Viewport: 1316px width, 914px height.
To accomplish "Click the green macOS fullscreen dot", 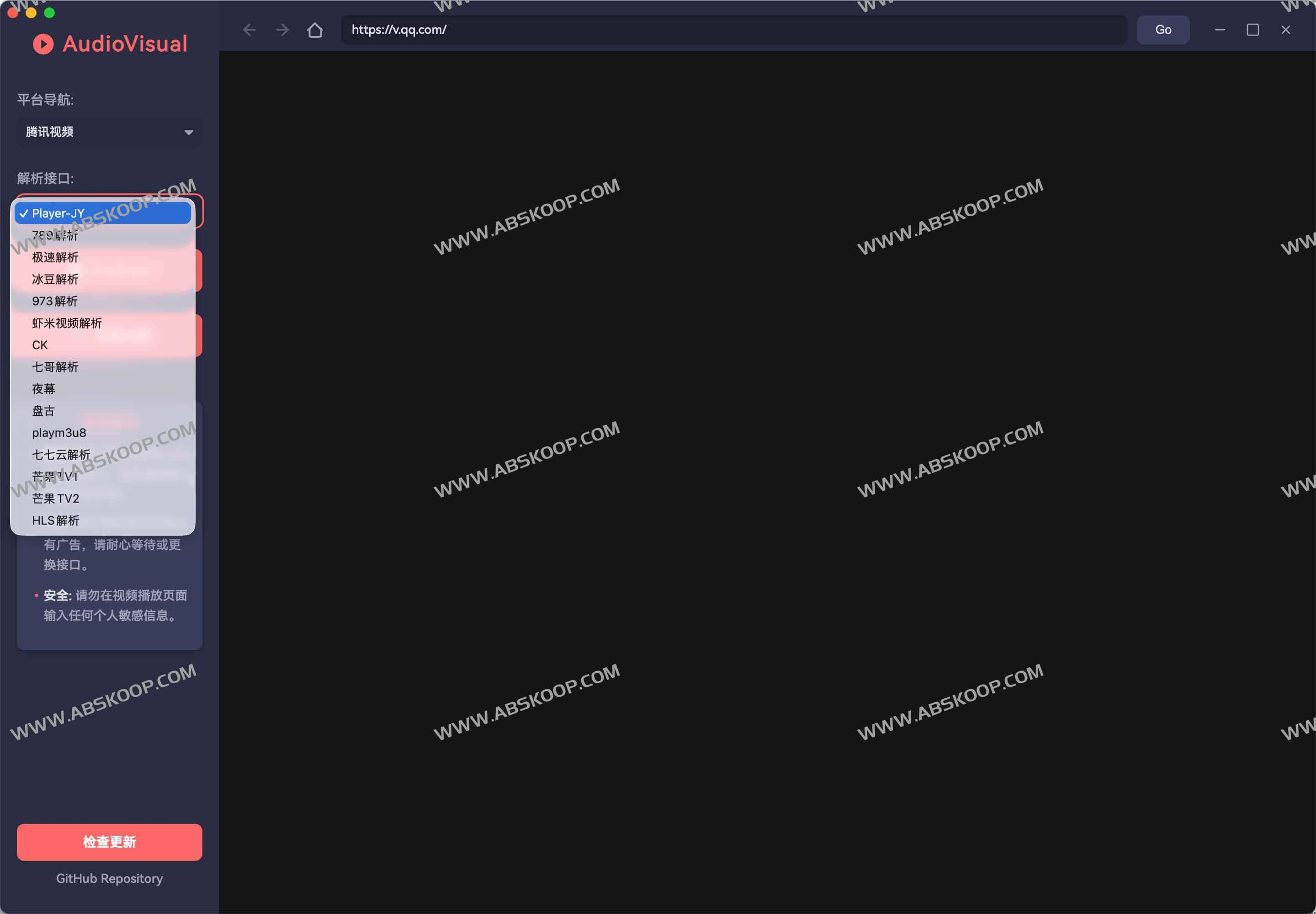I will tap(50, 13).
